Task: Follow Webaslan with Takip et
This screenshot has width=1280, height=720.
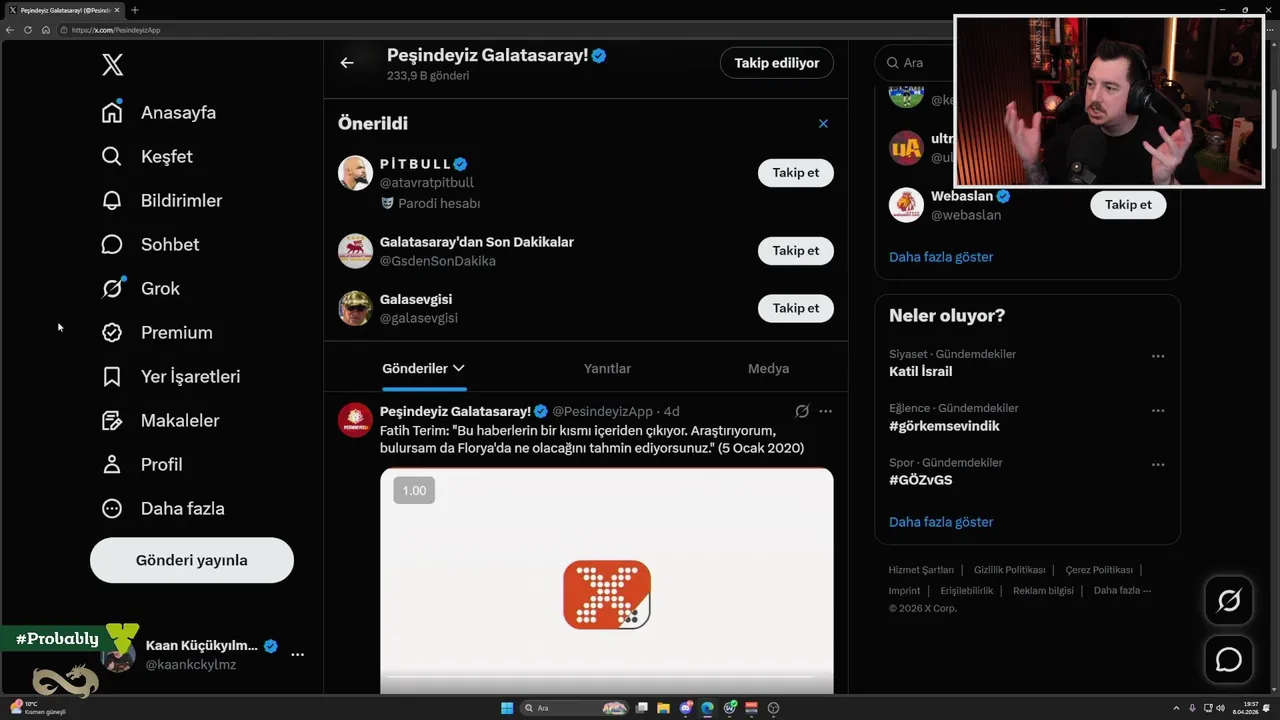Action: coord(1128,204)
